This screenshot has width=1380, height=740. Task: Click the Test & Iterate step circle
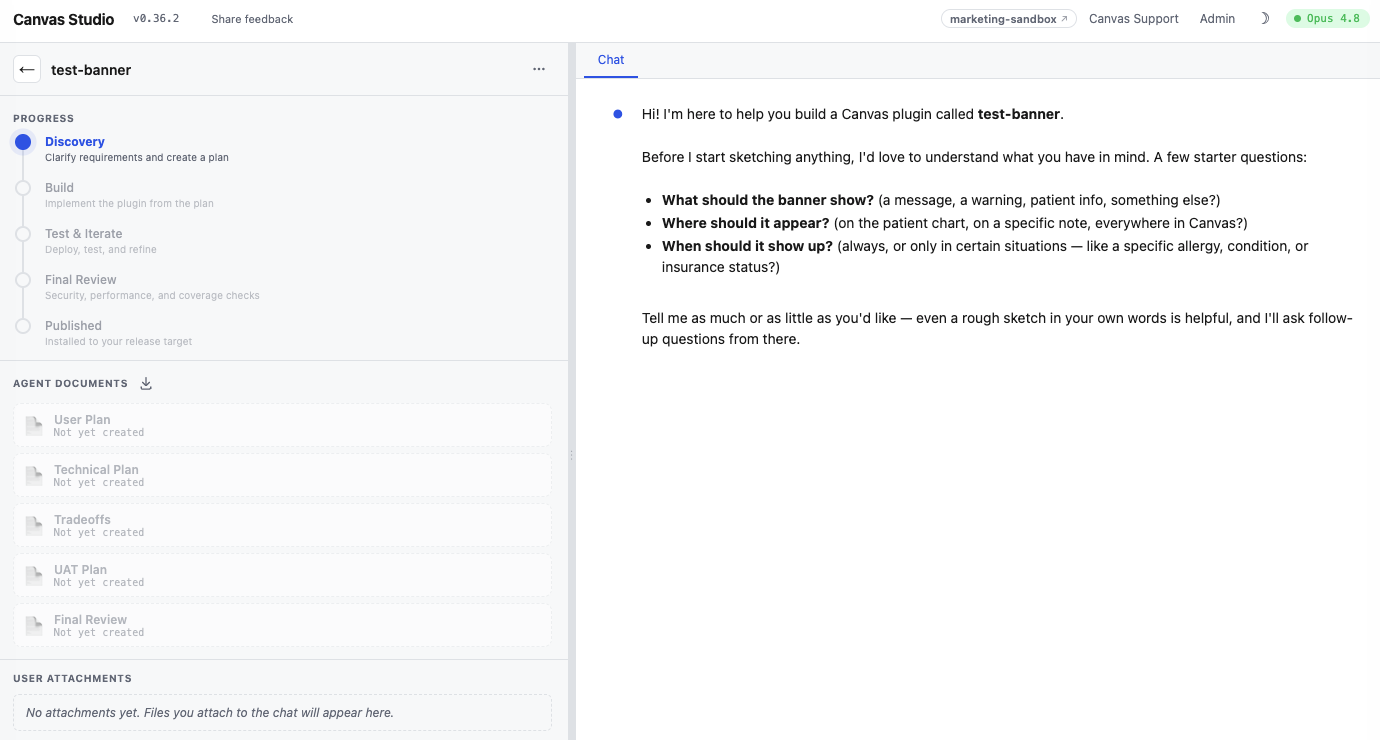[23, 234]
